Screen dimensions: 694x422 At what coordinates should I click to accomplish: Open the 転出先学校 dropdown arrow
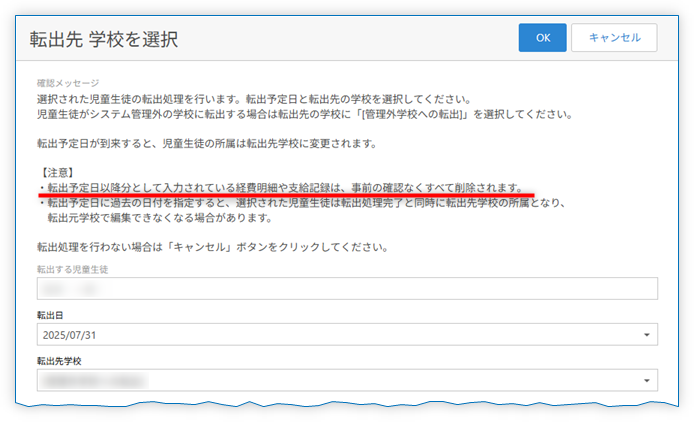point(646,380)
